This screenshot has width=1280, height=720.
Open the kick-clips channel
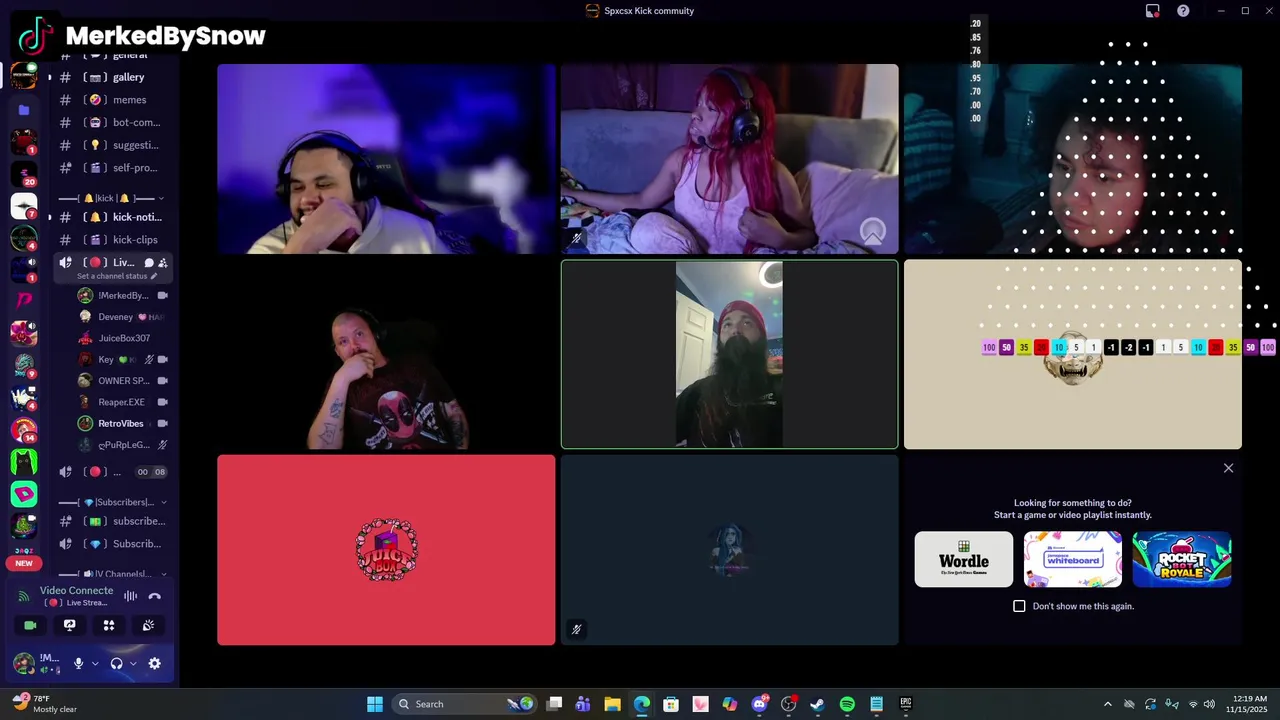[x=112, y=240]
